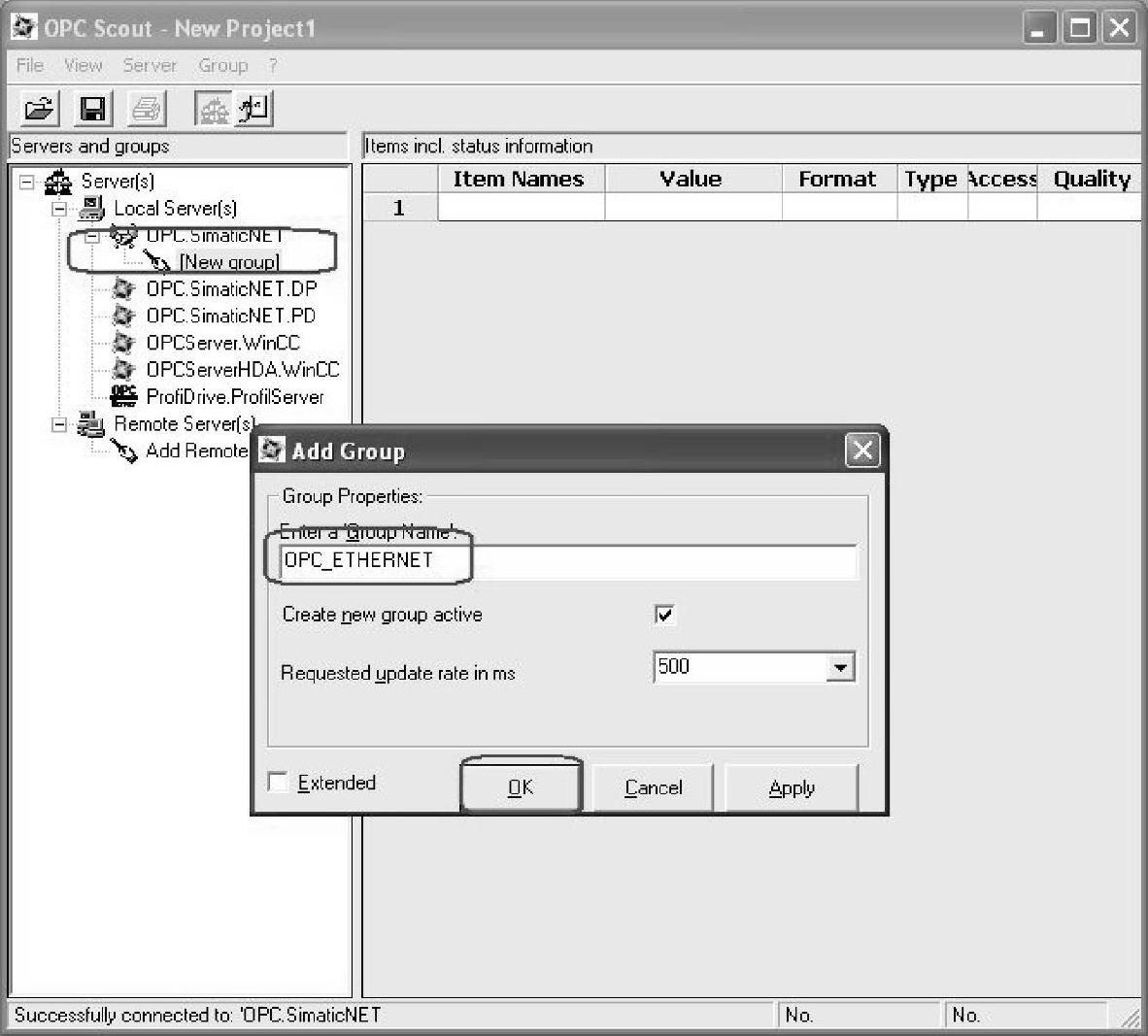Click the Type column header

(932, 179)
